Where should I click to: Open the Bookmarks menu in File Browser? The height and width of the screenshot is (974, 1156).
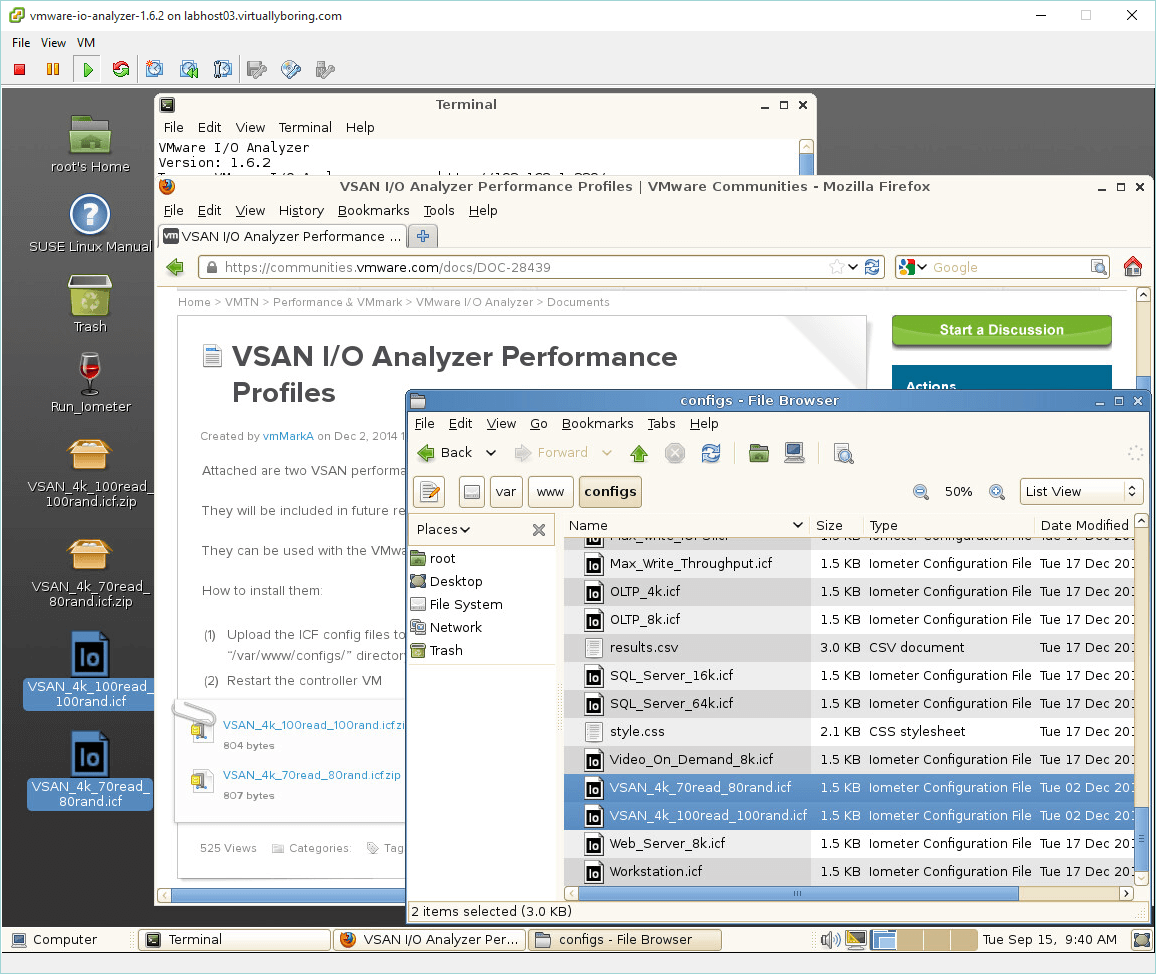tap(597, 423)
